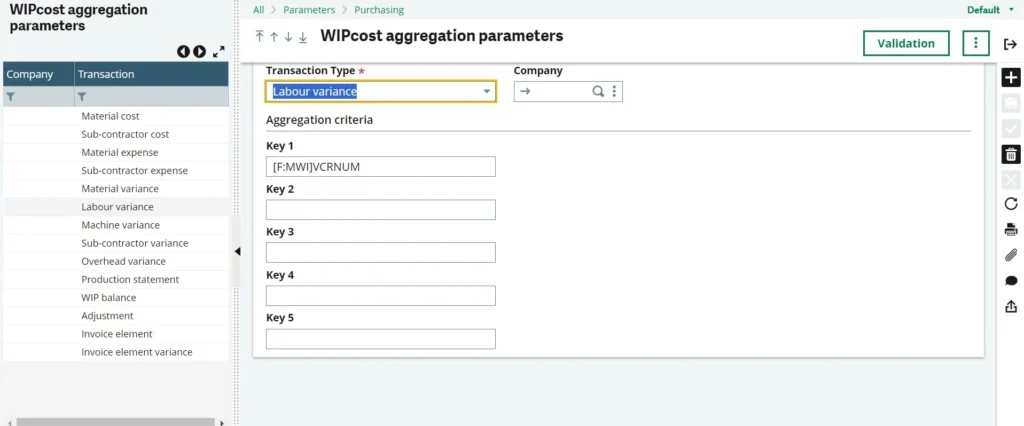Click the Delete trash can icon

1011,154
